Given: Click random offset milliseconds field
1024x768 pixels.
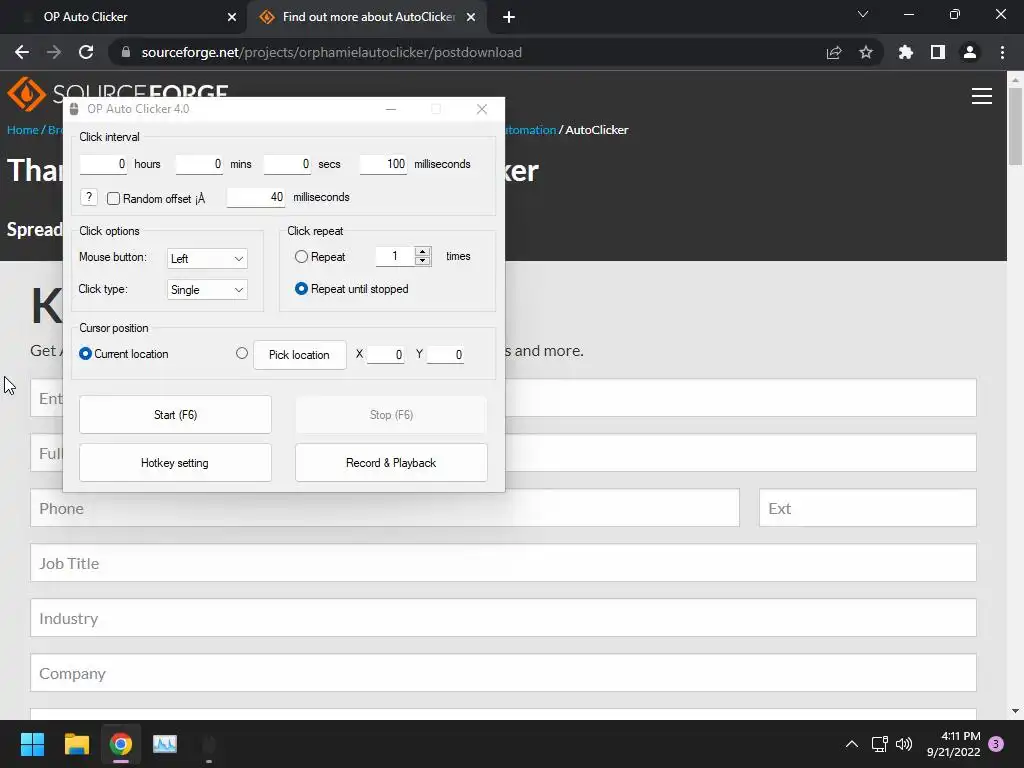Looking at the screenshot, I should coord(256,197).
